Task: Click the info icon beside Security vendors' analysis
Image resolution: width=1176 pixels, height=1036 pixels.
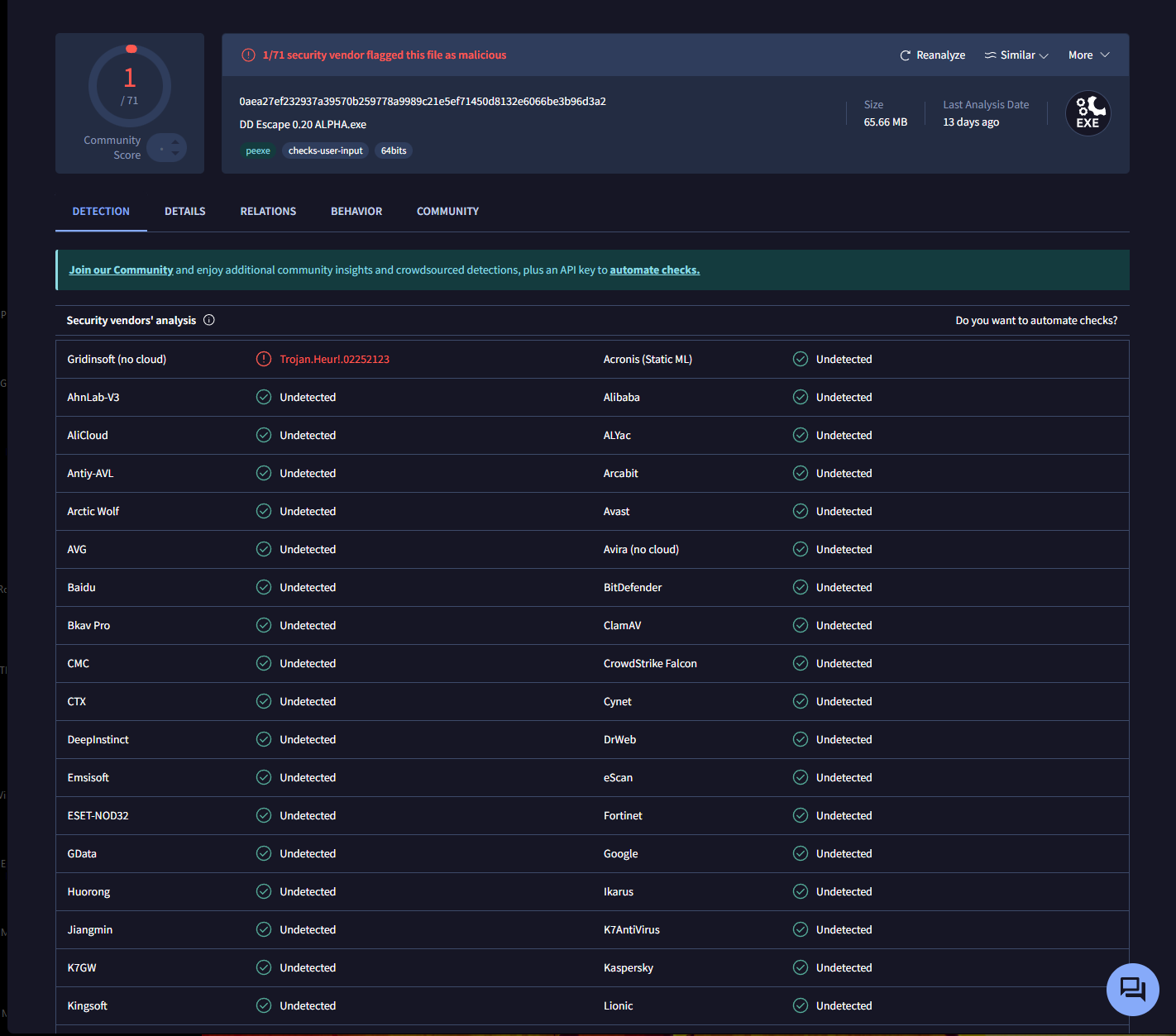Action: [209, 320]
